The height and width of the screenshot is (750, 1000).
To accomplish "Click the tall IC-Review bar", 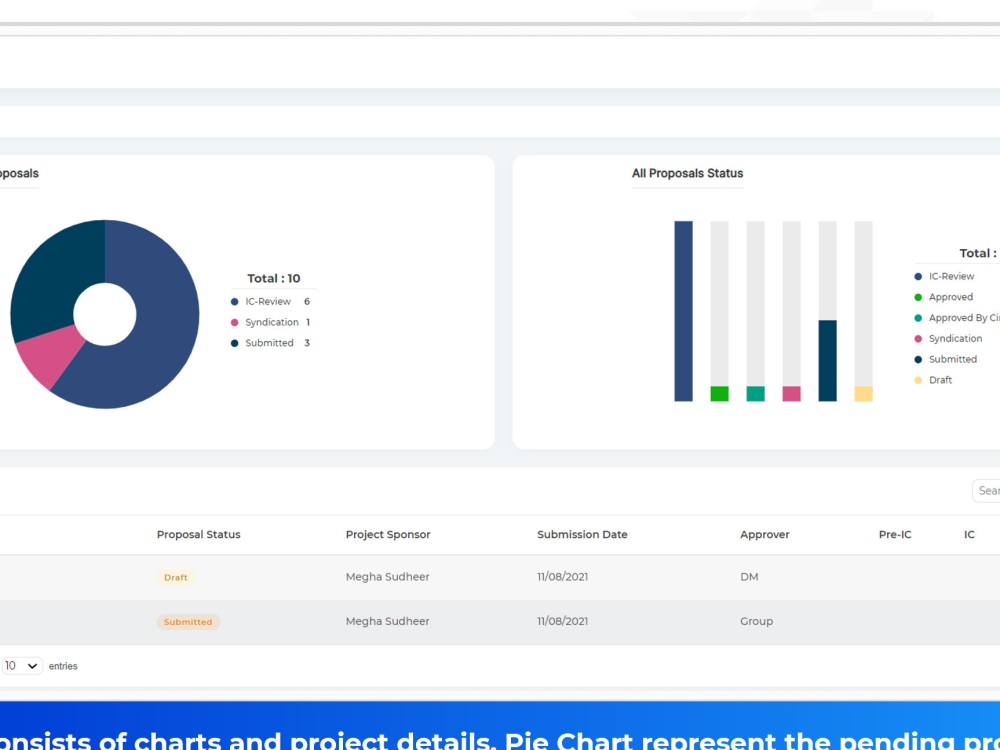I will point(683,311).
